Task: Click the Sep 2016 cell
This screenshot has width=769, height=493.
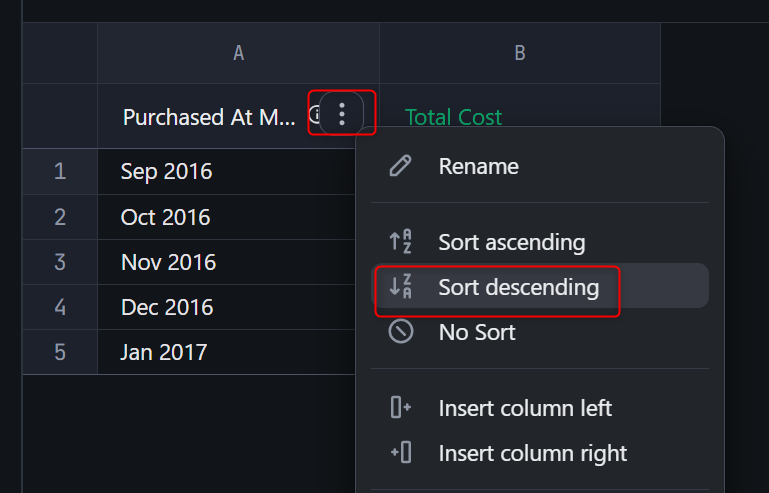Action: [x=166, y=171]
